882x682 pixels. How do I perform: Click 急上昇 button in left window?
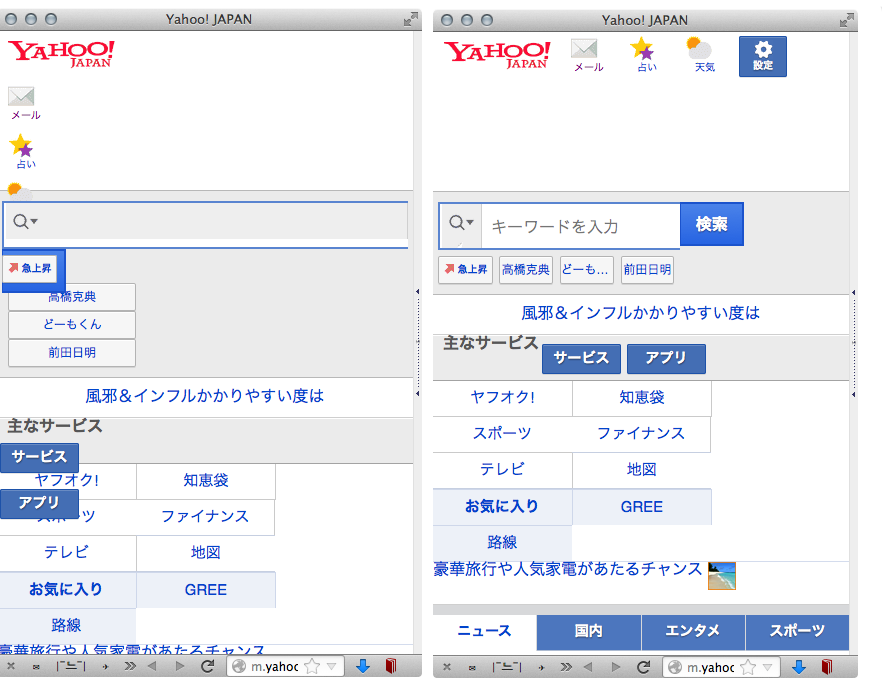coord(30,268)
